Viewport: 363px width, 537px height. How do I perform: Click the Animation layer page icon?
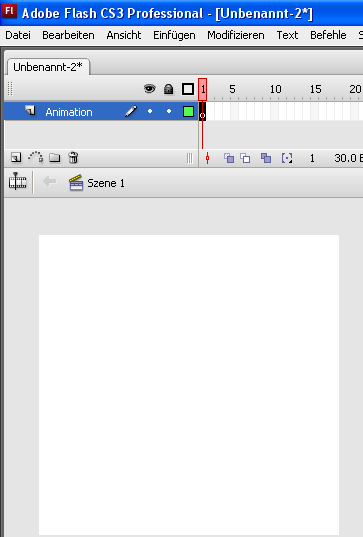tap(30, 110)
